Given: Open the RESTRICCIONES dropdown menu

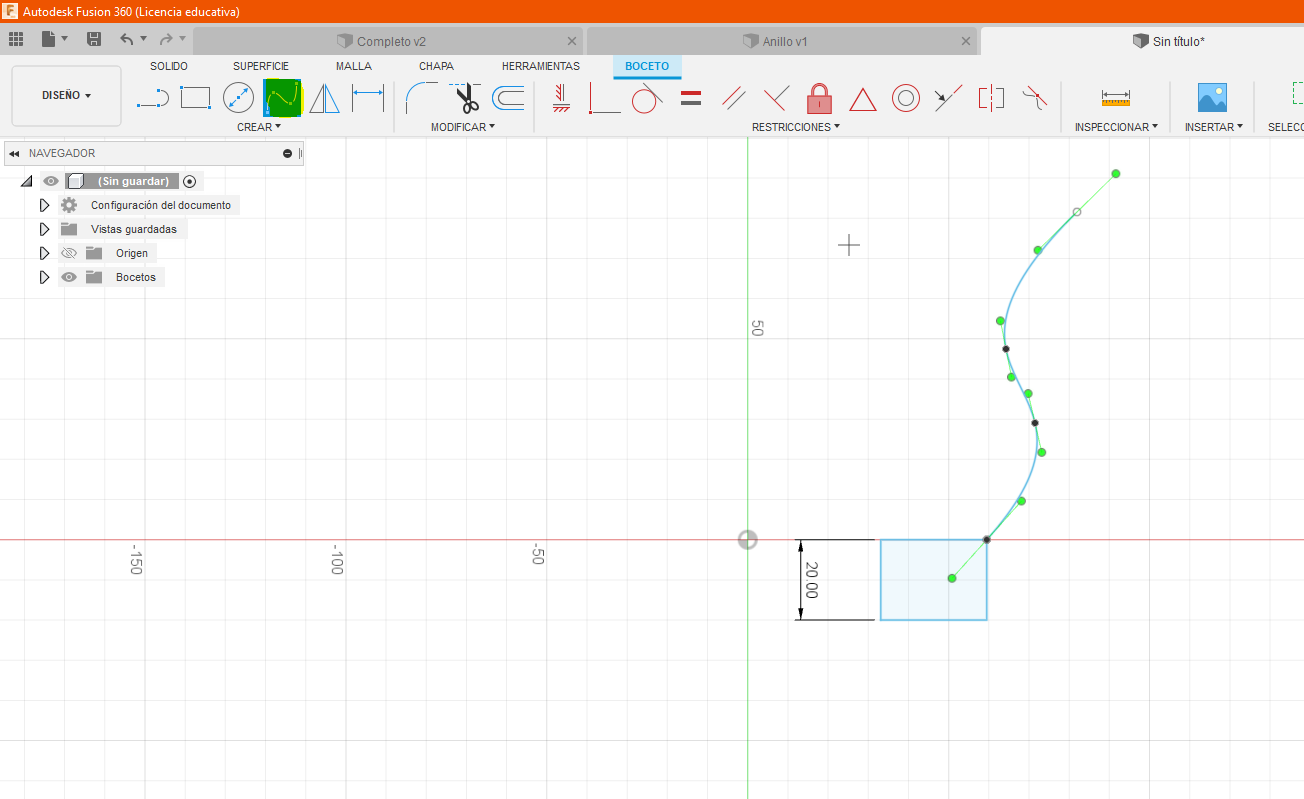Looking at the screenshot, I should [796, 127].
